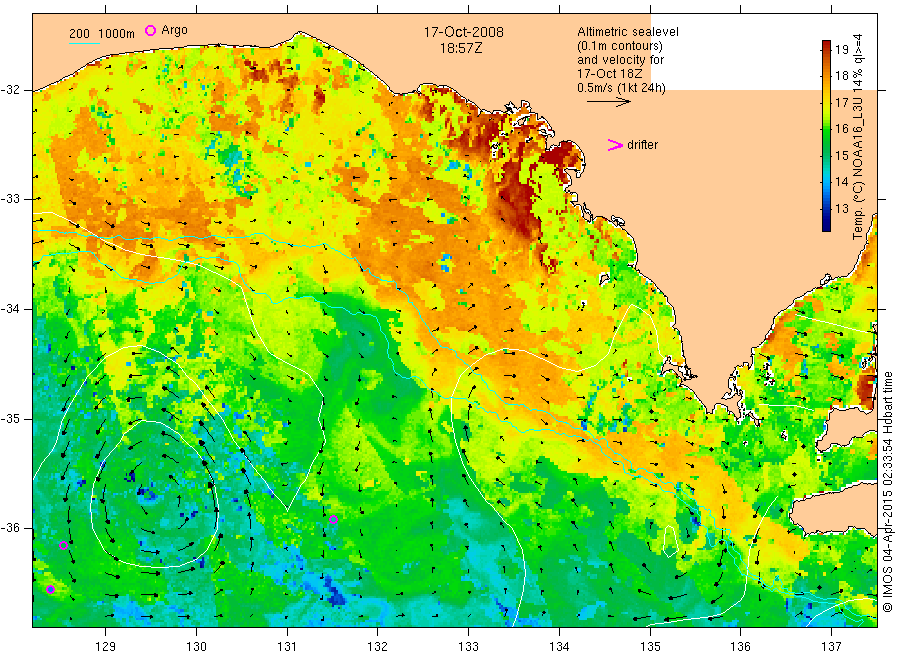Screen dimensions: 900x660
Task: Click the longitude axis label '133'
Action: [x=468, y=647]
